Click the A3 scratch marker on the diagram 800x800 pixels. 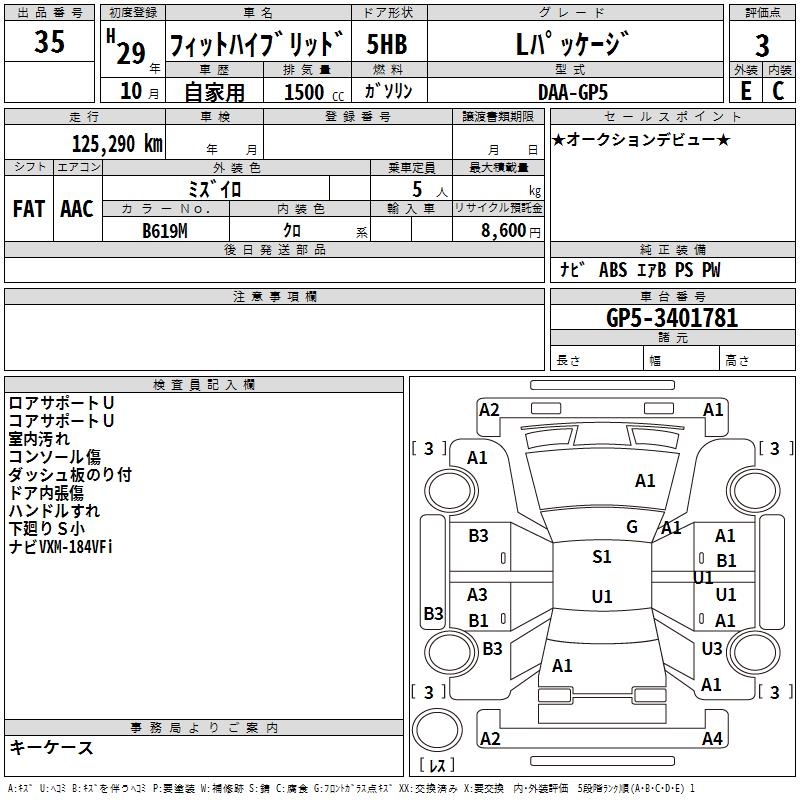[x=478, y=595]
